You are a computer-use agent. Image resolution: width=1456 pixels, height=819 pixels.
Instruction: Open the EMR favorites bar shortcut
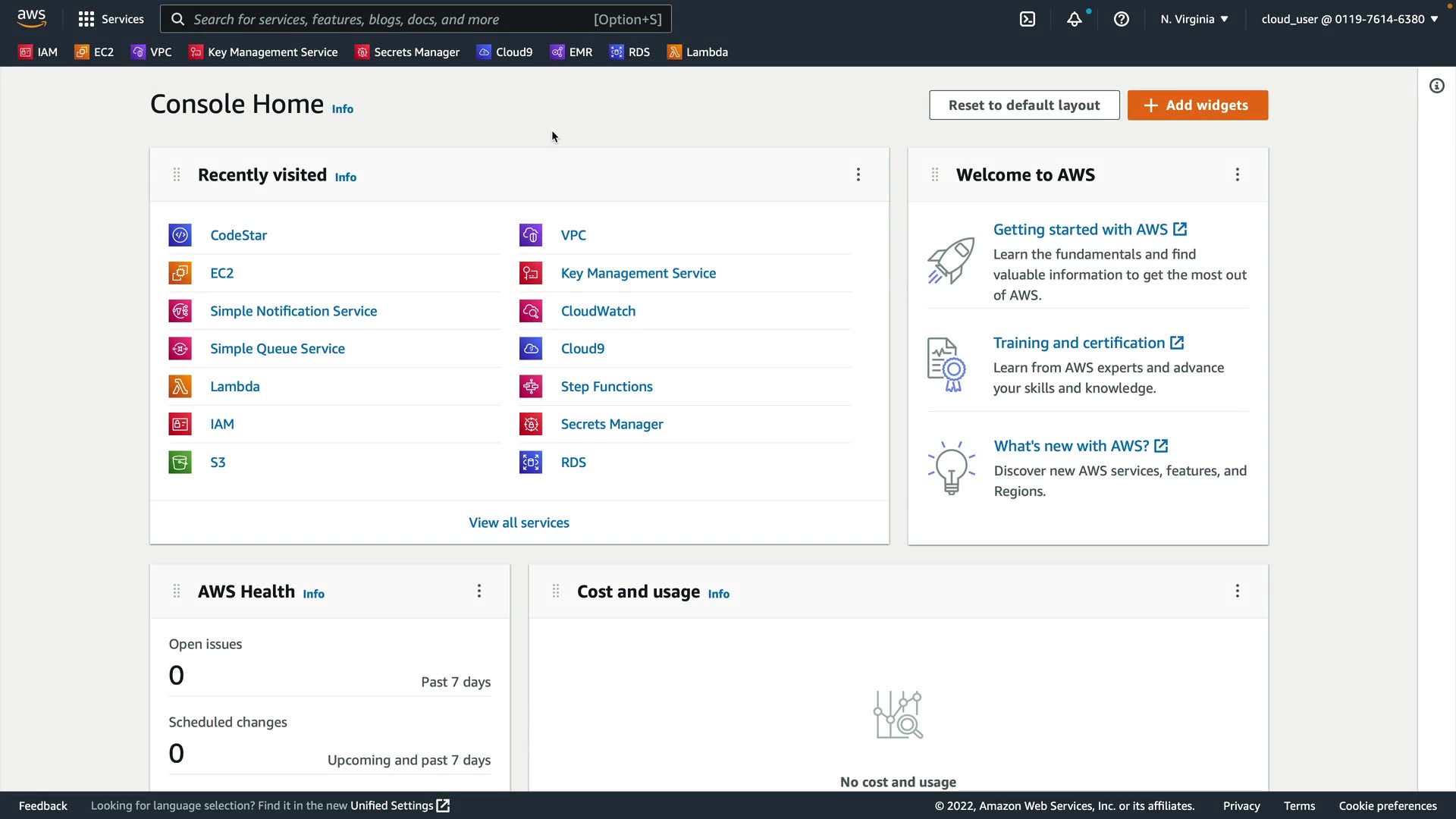572,52
